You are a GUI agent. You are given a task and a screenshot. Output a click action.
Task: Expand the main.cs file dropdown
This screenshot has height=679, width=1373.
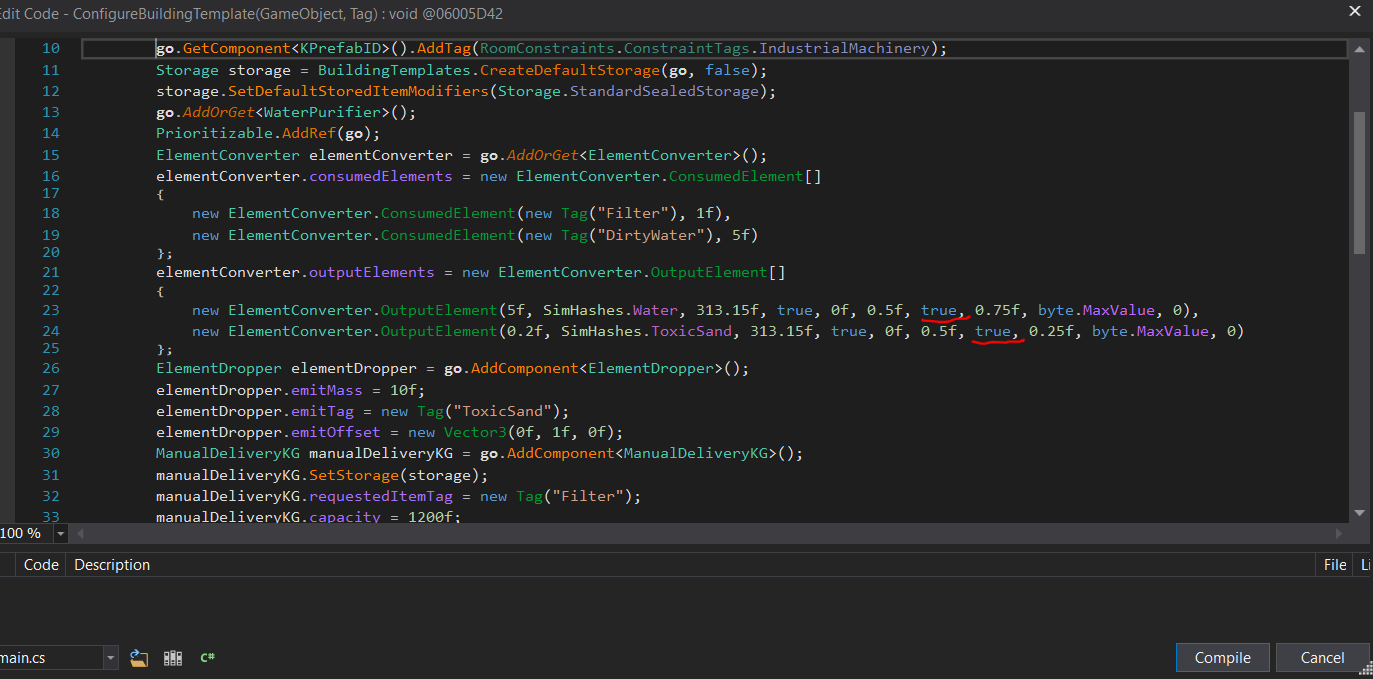coord(110,658)
